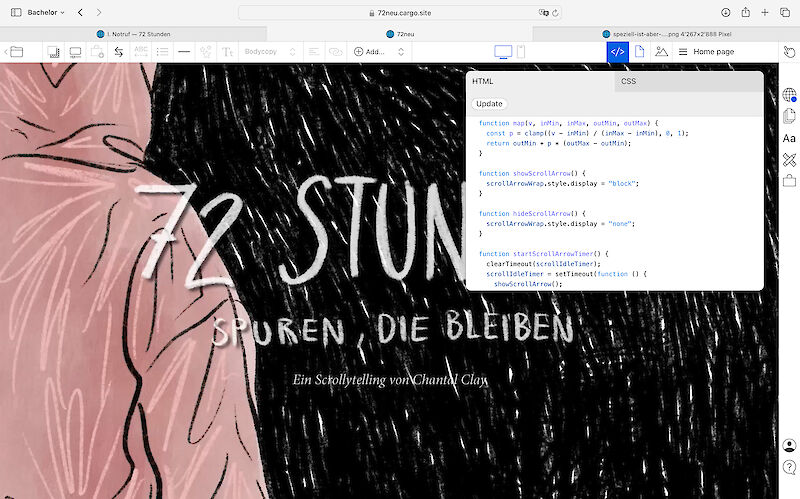This screenshot has width=800, height=499.
Task: Click the link chain icon
Action: pyautogui.click(x=335, y=52)
